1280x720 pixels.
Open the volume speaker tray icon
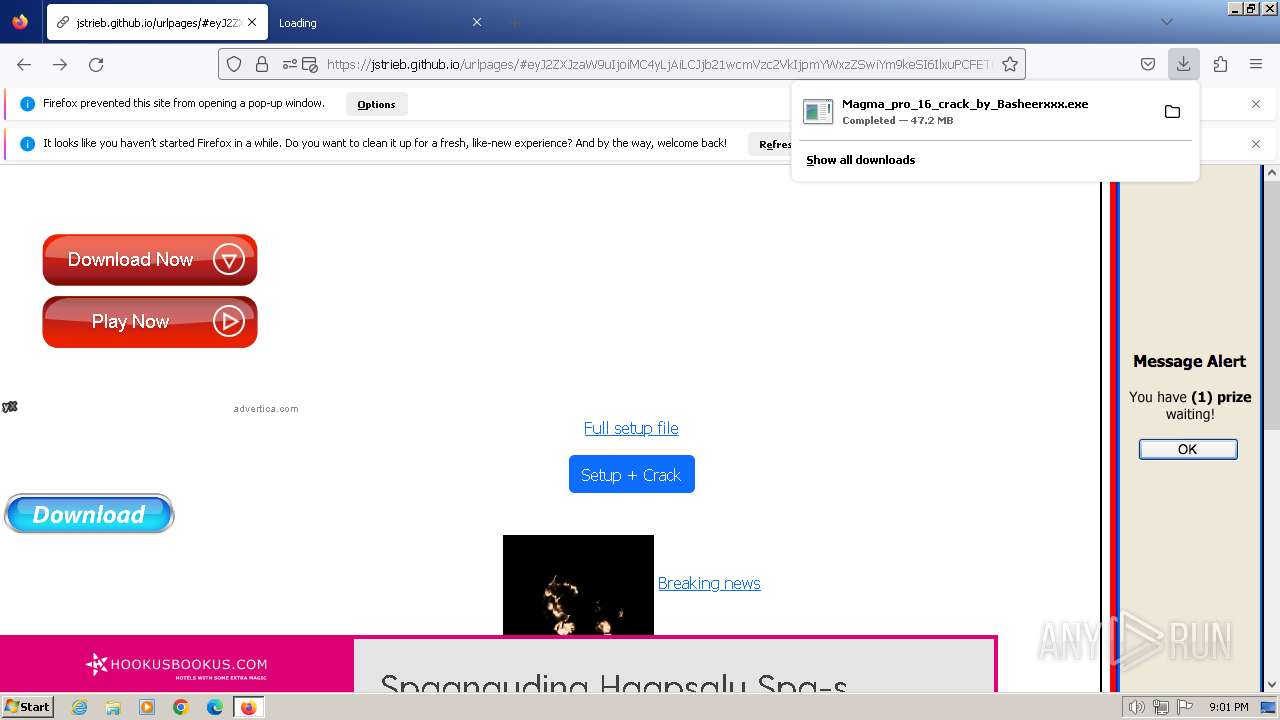click(1136, 707)
